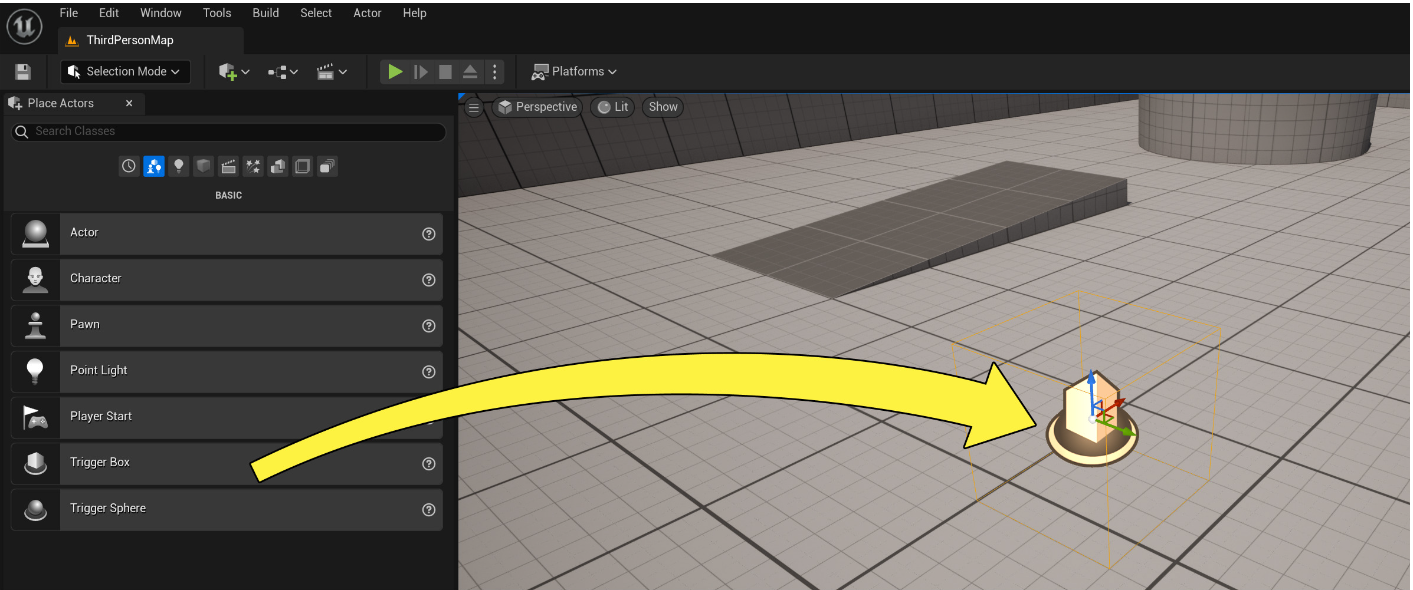Screen dimensions: 1413x590
Task: Select the Character row in the list
Action: click(227, 279)
